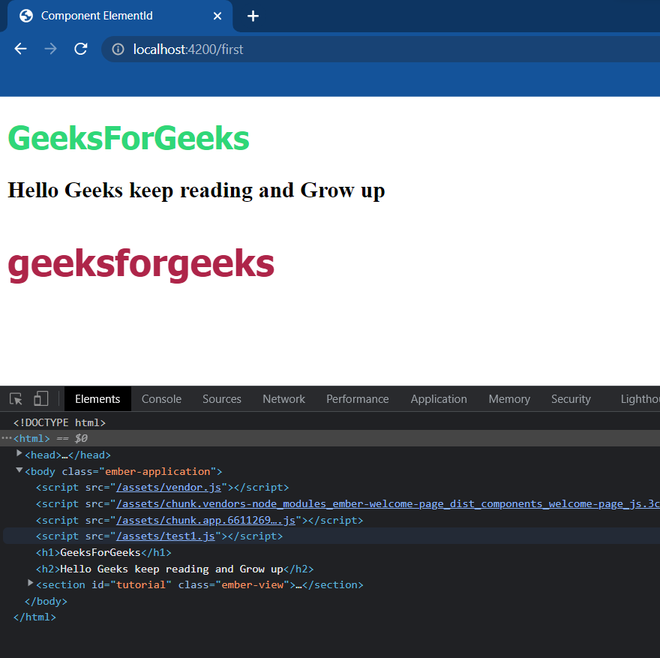This screenshot has width=660, height=658.
Task: Click the three dots beside html node
Action: [6, 438]
